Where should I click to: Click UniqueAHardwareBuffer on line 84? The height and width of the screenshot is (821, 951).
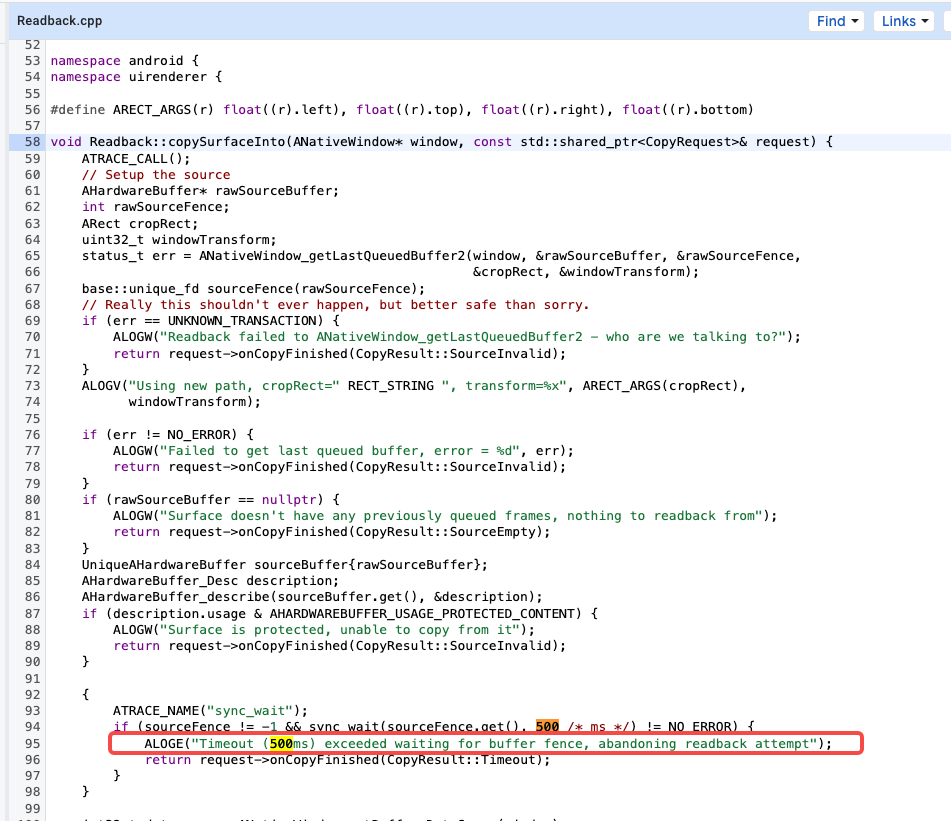pos(164,565)
